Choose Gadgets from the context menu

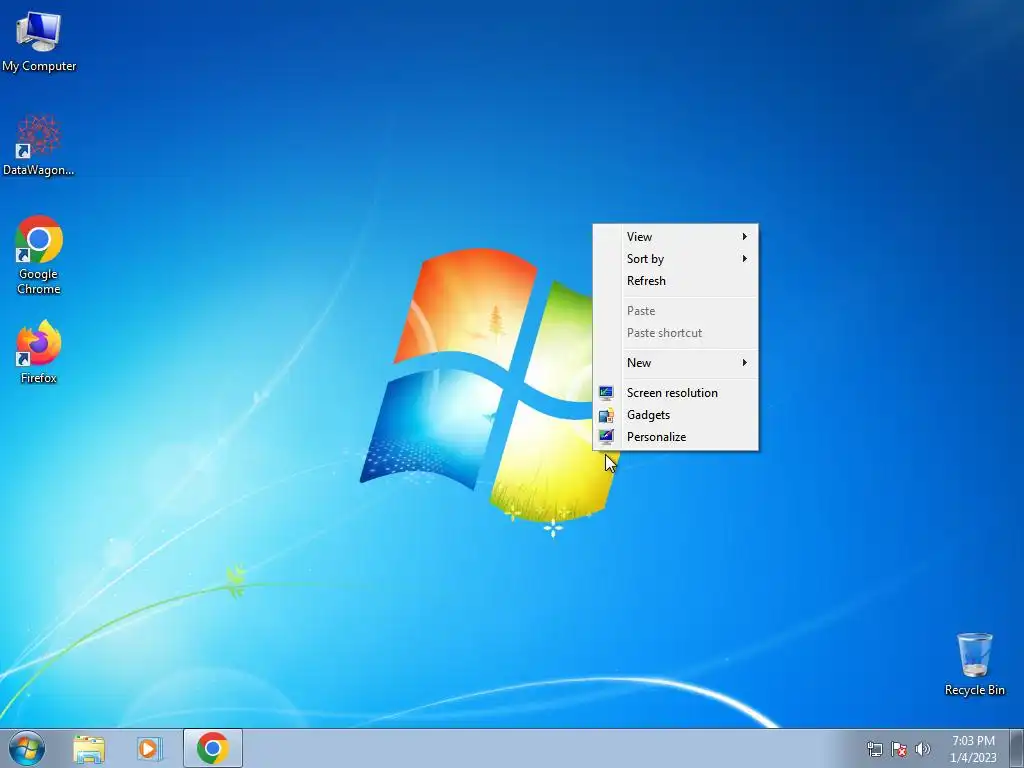(x=676, y=415)
